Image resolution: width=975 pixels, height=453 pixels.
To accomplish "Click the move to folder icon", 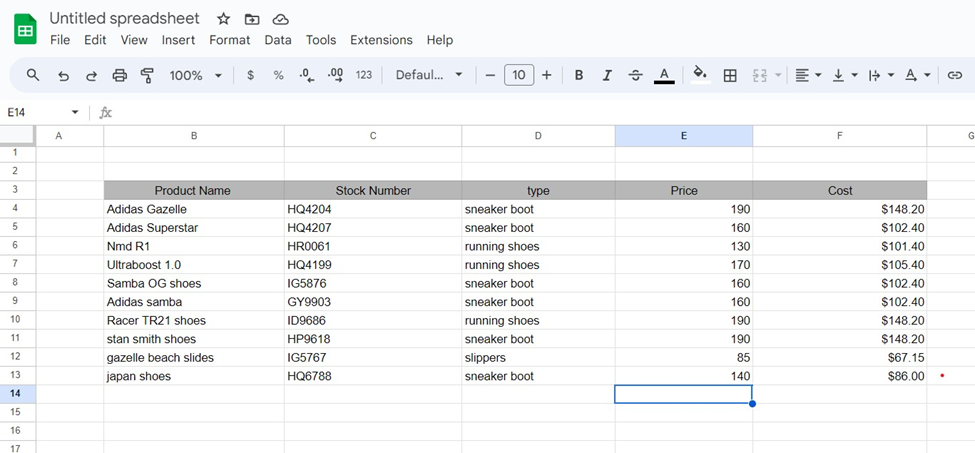I will 252,19.
